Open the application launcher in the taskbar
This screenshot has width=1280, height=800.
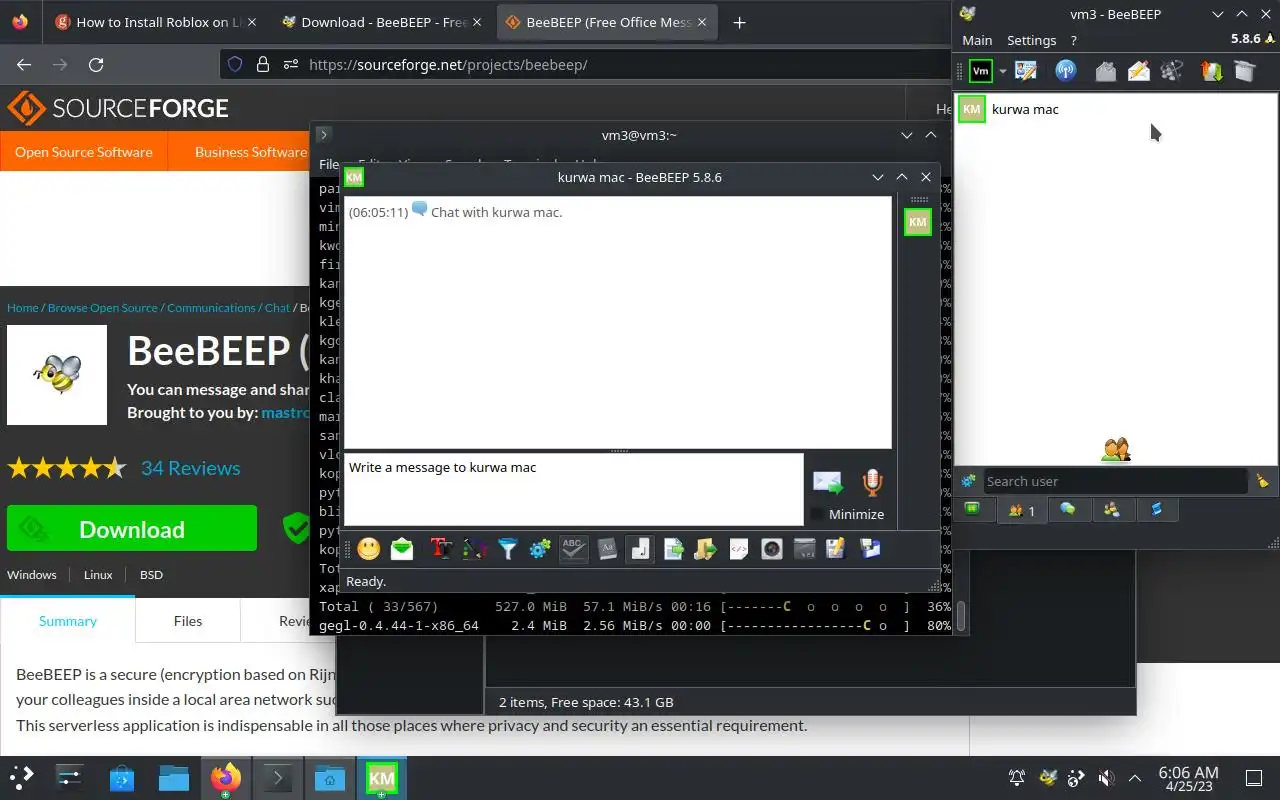22,777
